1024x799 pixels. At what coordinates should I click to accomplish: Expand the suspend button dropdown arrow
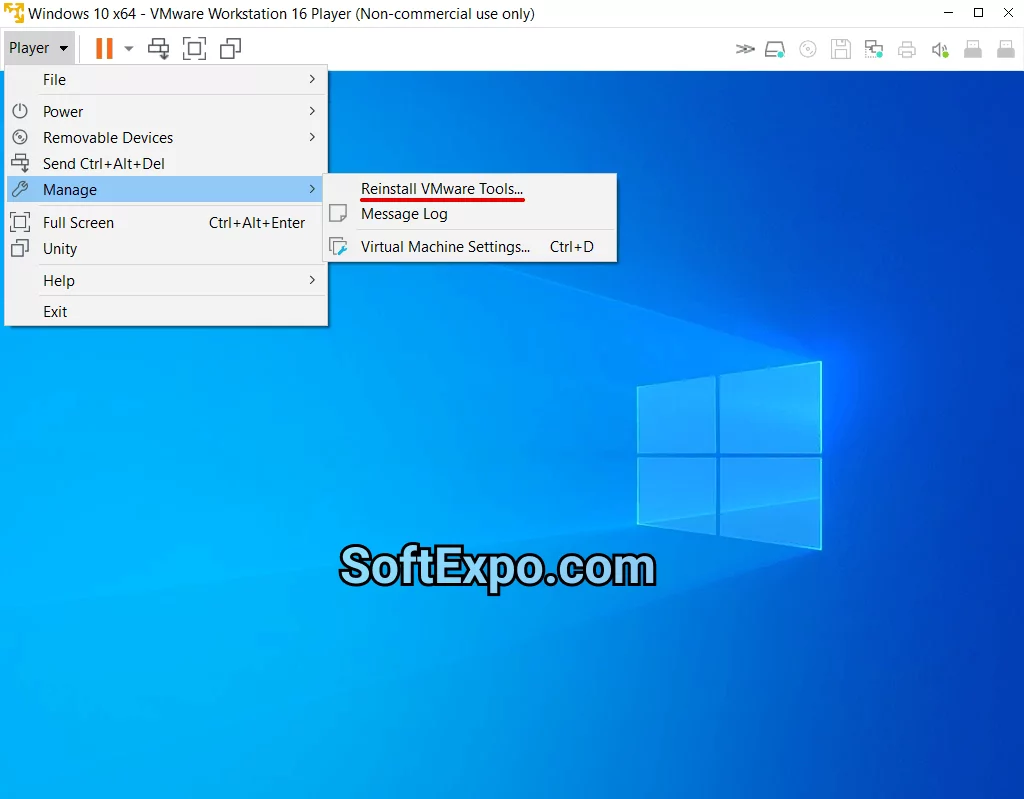127,48
